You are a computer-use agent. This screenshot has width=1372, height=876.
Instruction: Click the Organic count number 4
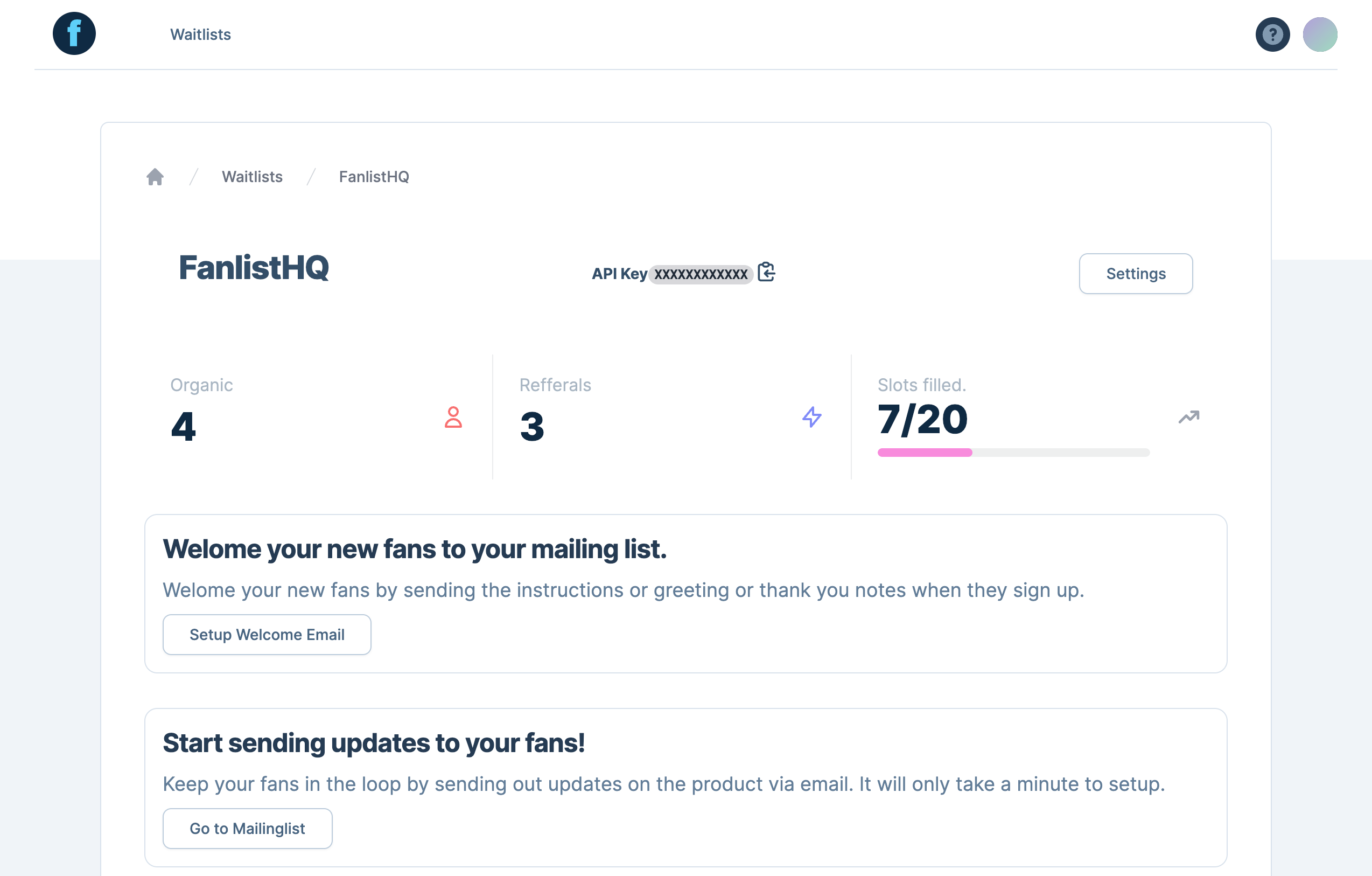pos(184,426)
